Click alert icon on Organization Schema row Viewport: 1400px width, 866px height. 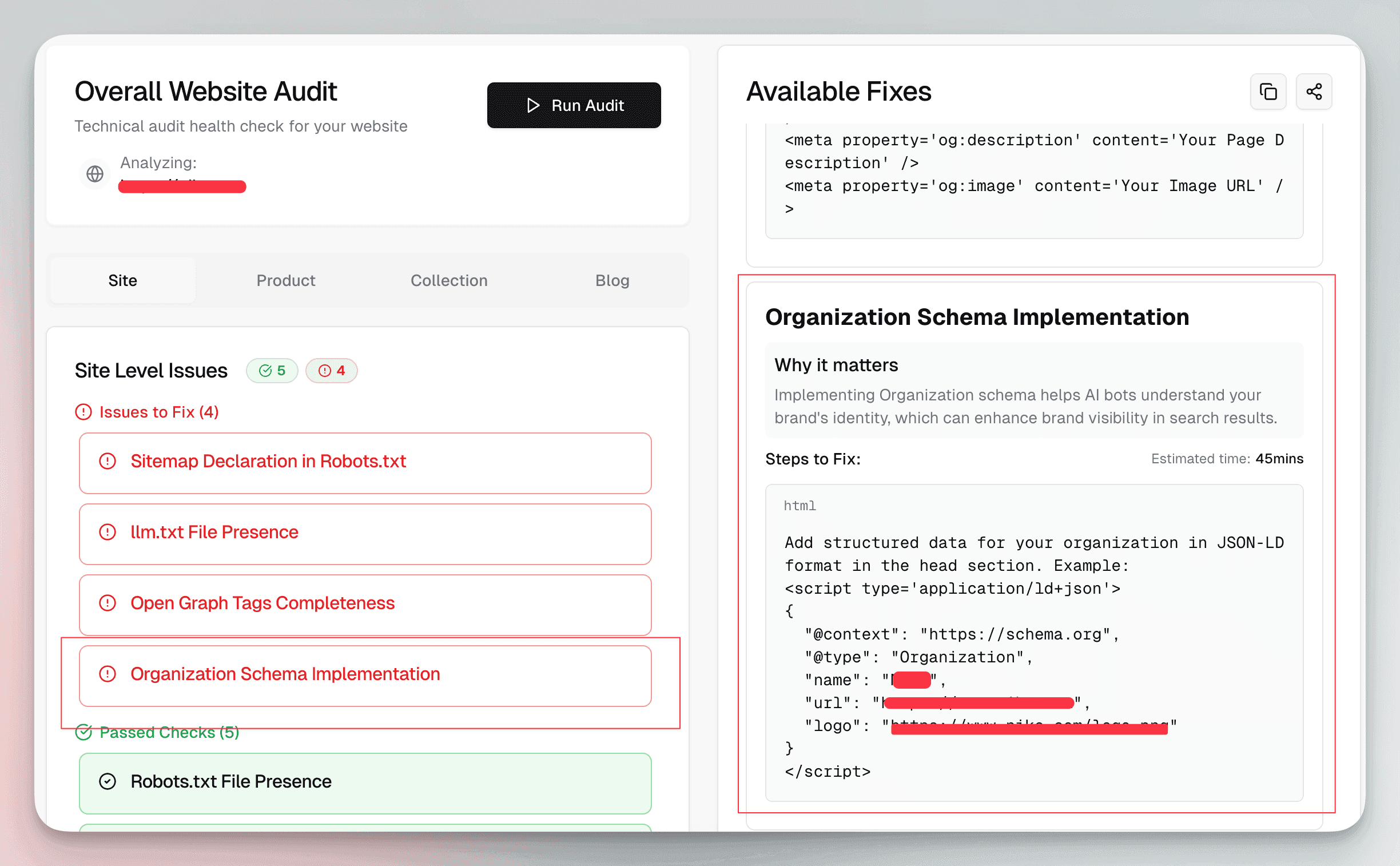(x=108, y=674)
